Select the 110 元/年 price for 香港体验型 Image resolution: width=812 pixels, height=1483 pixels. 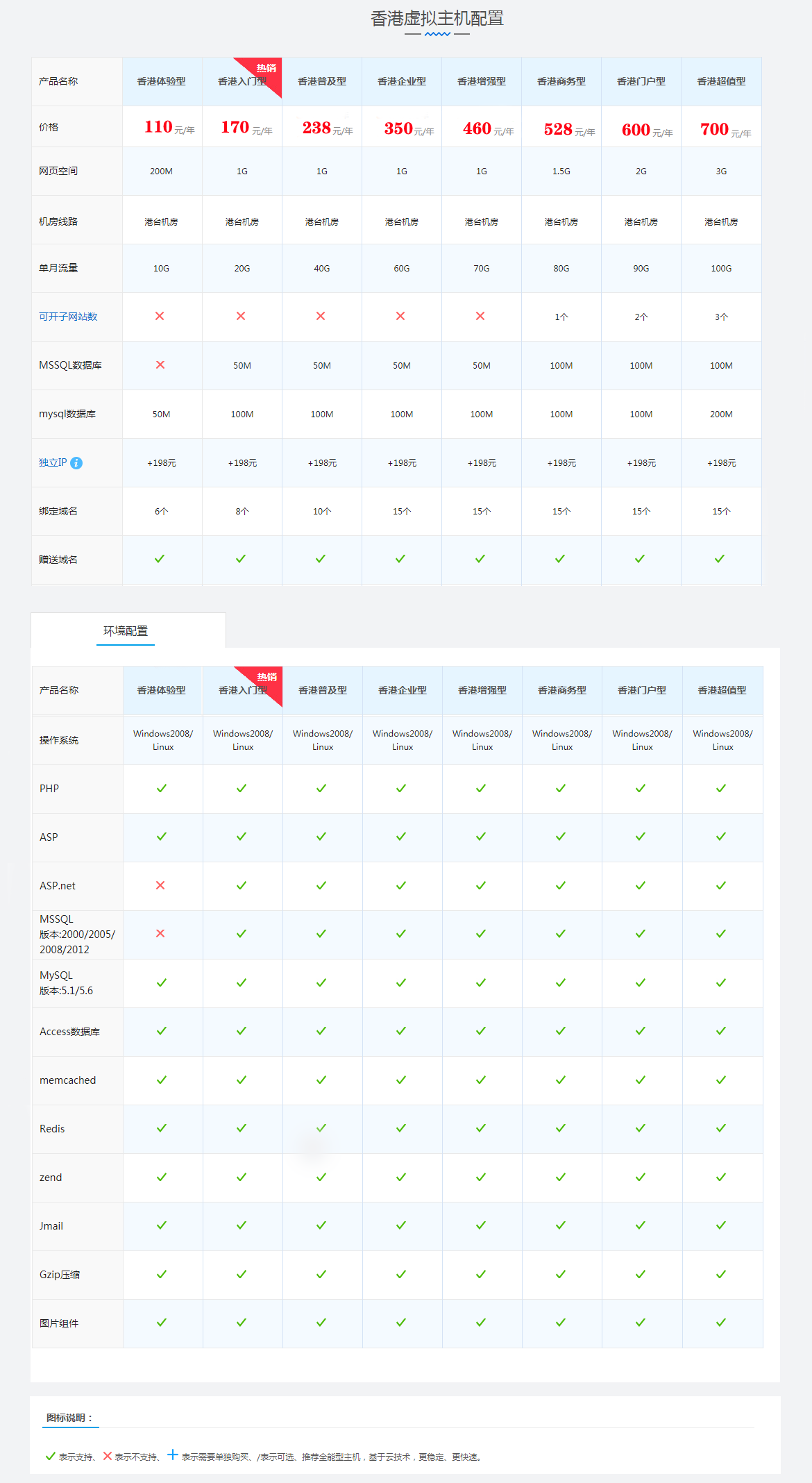click(x=169, y=127)
